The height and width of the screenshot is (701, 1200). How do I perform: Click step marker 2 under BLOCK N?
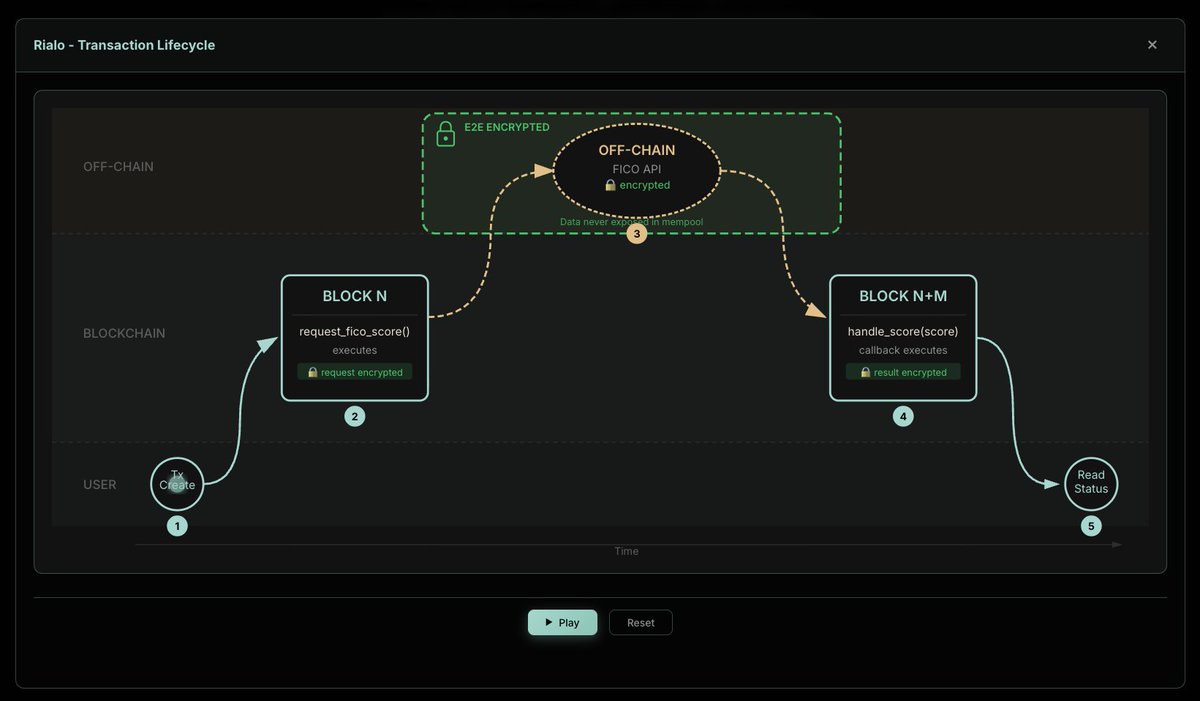pos(355,416)
